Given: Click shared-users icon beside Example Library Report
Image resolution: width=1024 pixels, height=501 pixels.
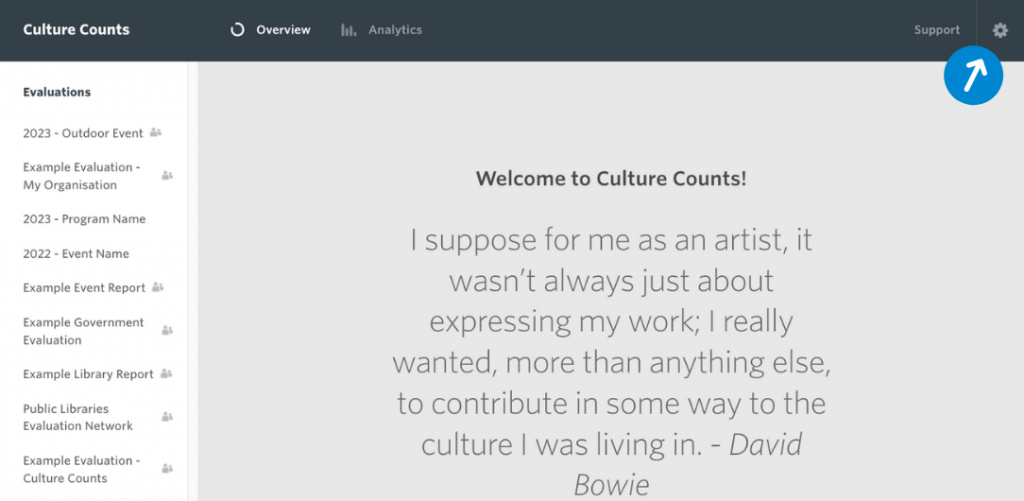Looking at the screenshot, I should [166, 374].
